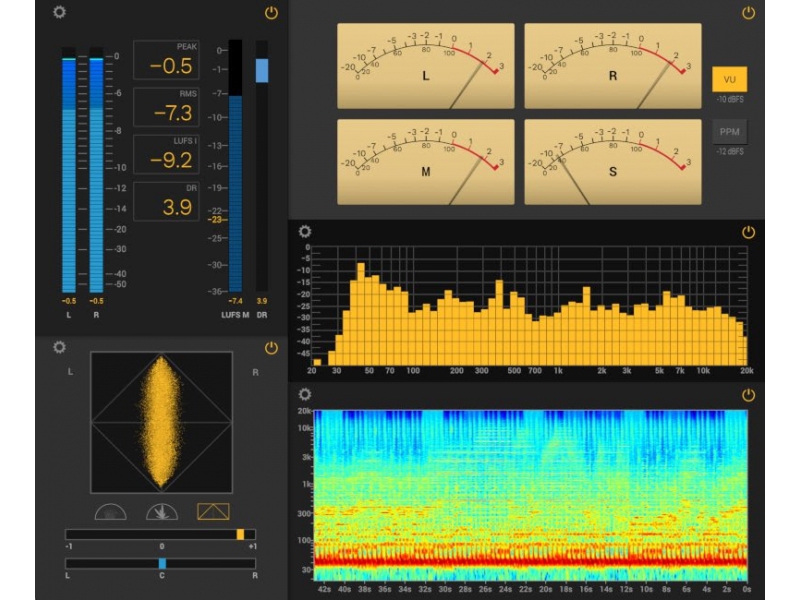Click the spectrogram heatmap display
The height and width of the screenshot is (600, 800).
pyautogui.click(x=531, y=495)
